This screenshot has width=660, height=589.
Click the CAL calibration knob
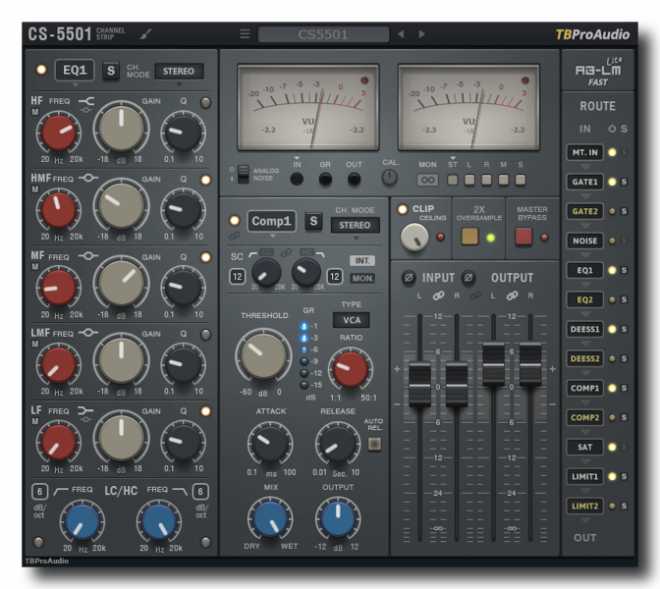coord(389,177)
